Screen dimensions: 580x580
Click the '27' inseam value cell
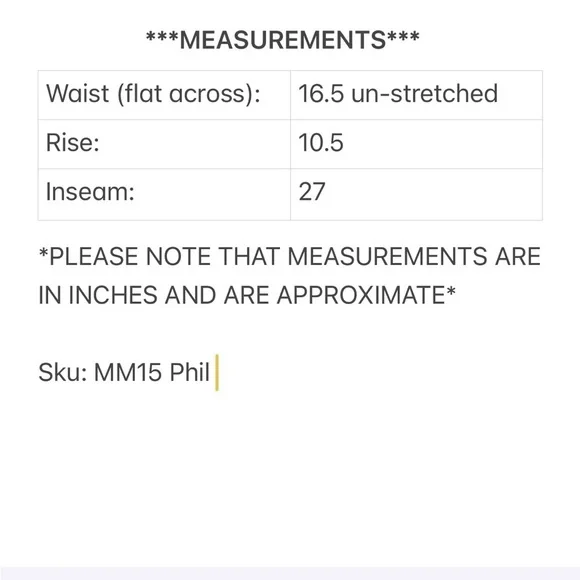(x=417, y=194)
